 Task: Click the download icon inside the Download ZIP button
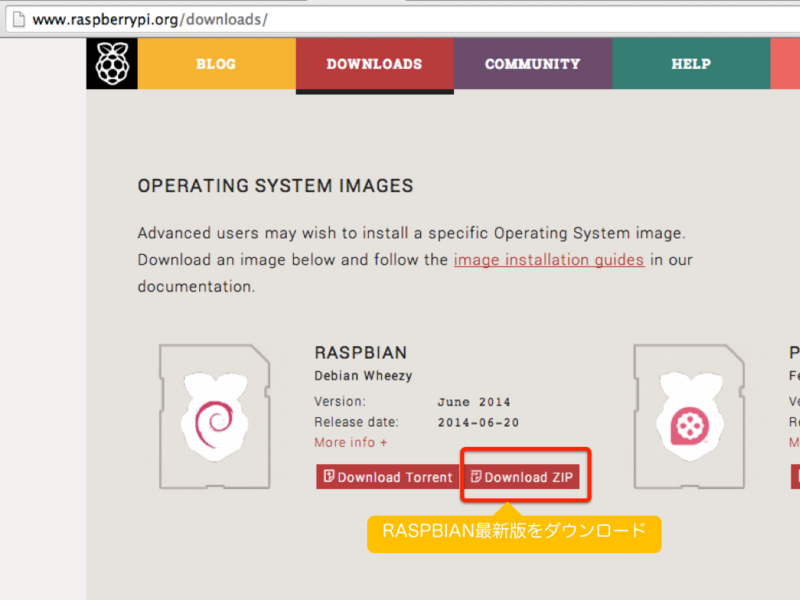[476, 476]
